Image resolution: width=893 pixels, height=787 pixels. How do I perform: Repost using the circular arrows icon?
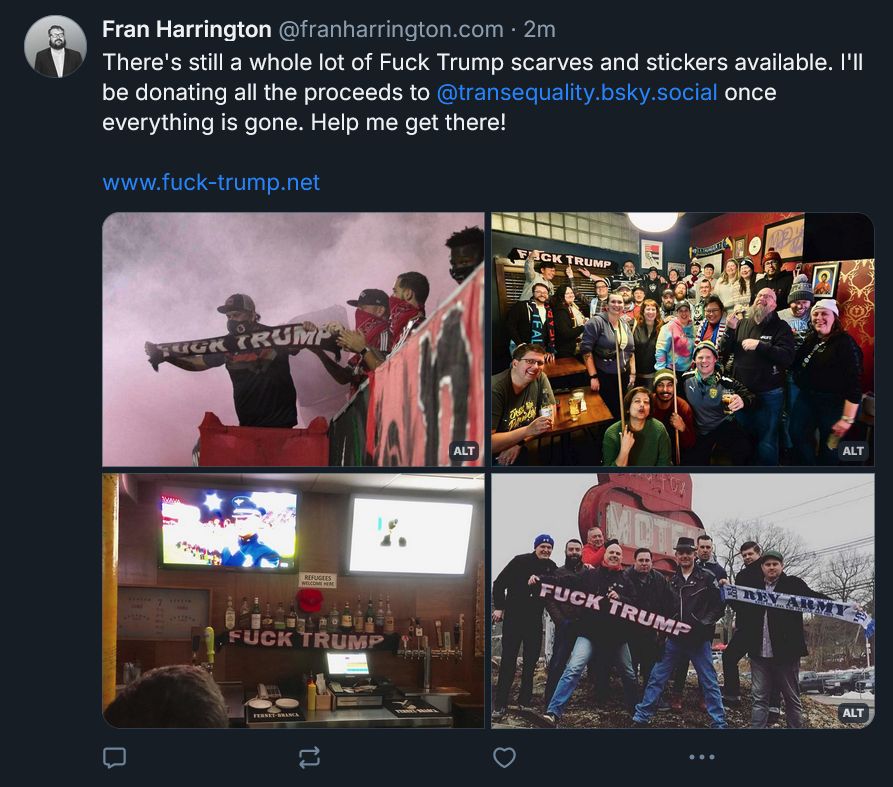(309, 757)
